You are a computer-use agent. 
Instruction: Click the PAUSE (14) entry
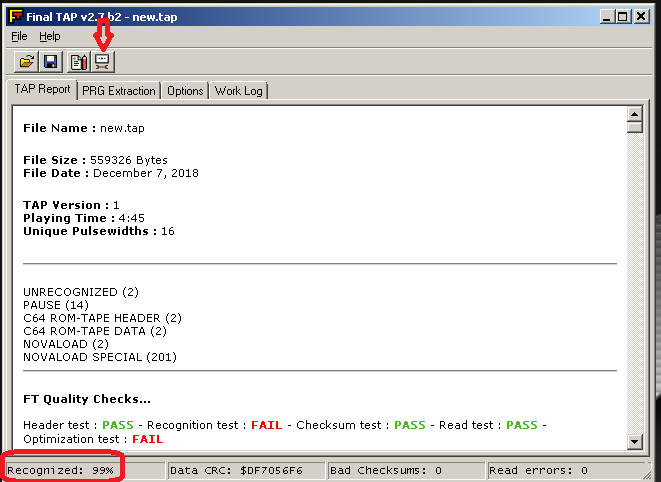[56, 305]
